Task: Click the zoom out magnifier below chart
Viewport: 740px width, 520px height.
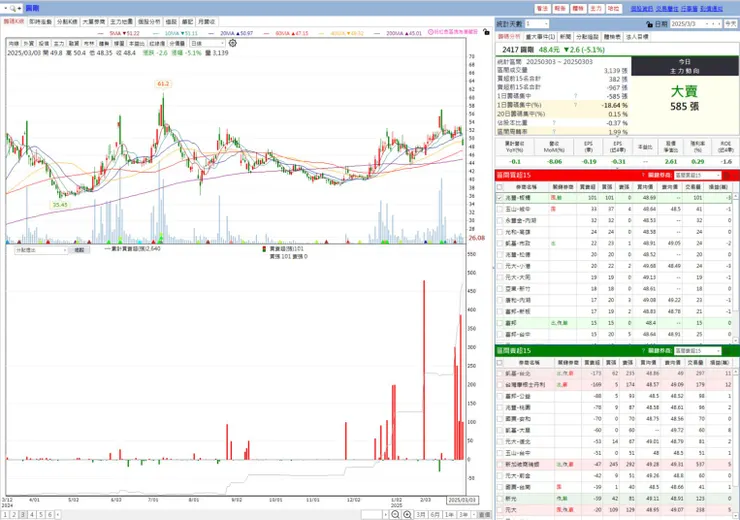Action: pyautogui.click(x=395, y=514)
